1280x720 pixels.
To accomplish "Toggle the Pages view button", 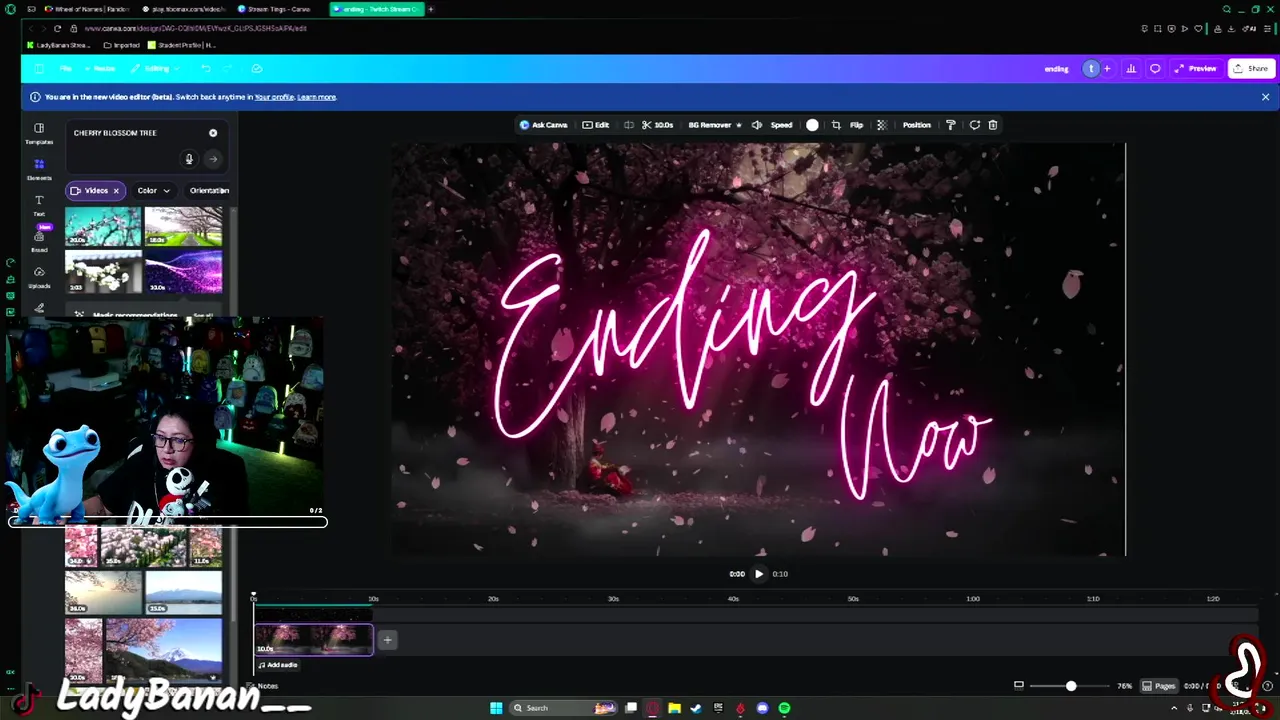I will (1160, 686).
